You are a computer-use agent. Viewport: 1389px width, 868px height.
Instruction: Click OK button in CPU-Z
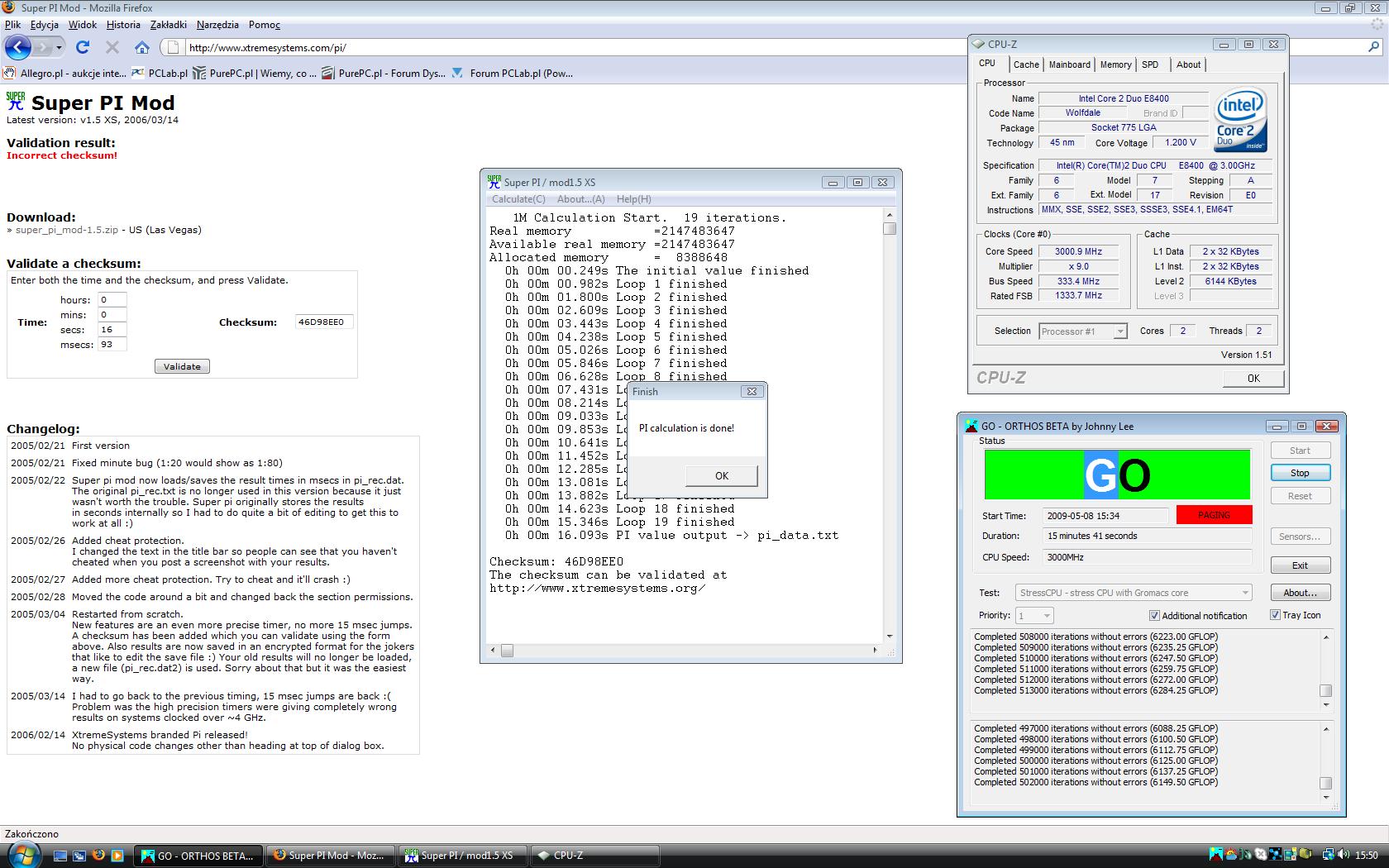pyautogui.click(x=1253, y=378)
